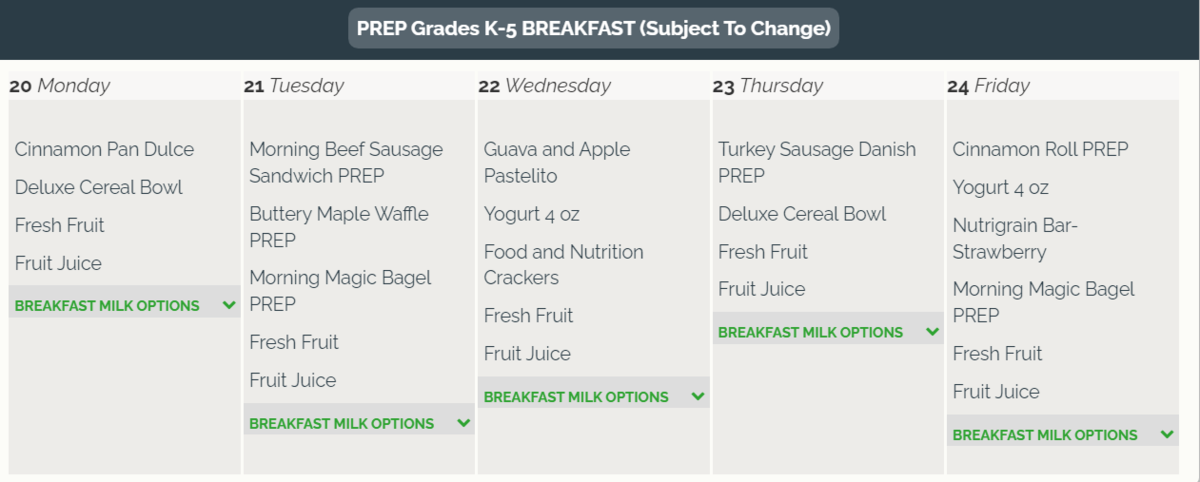Screen dimensions: 1200x482
Task: Select the 24 Friday date header
Action: pos(990,86)
